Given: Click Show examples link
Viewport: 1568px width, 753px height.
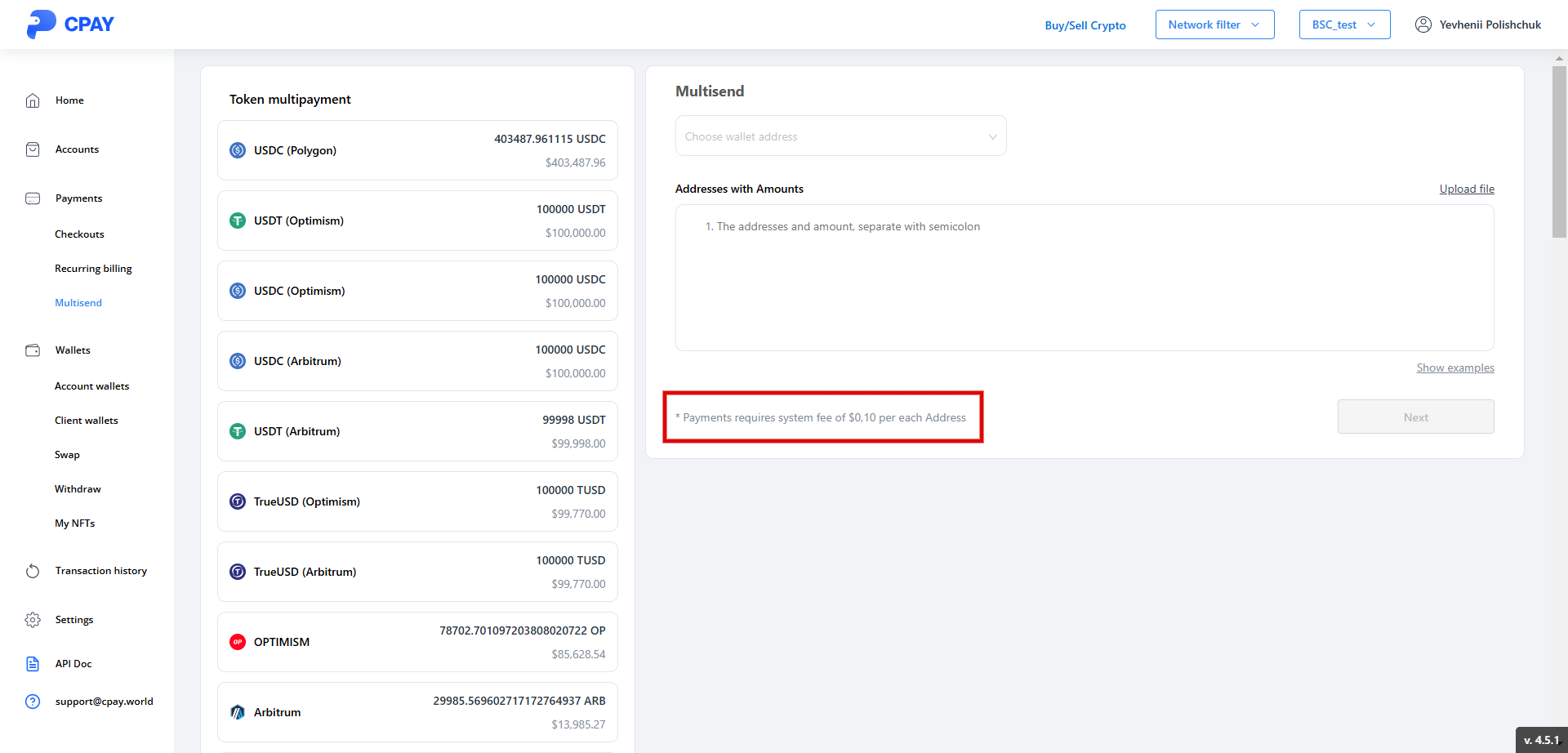Looking at the screenshot, I should coord(1454,368).
